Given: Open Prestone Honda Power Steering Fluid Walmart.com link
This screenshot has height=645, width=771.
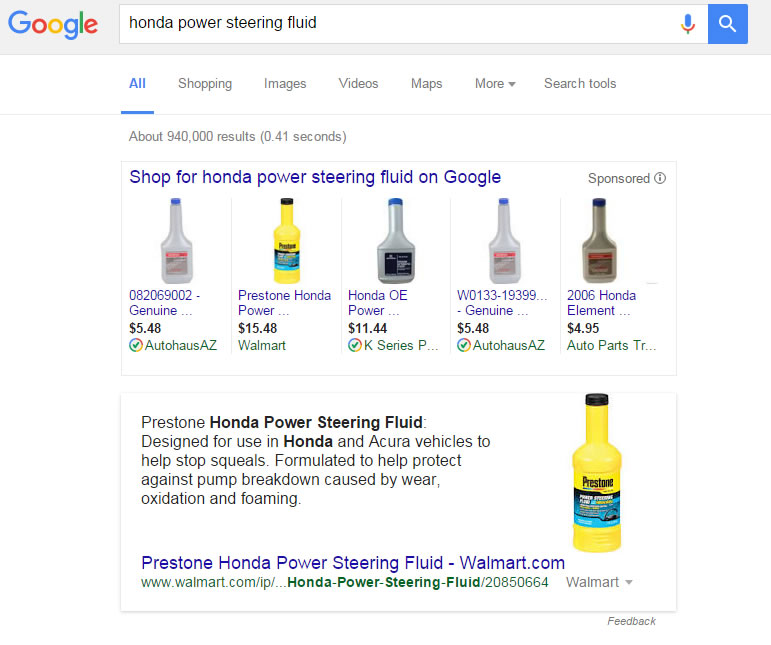Looking at the screenshot, I should (x=353, y=562).
